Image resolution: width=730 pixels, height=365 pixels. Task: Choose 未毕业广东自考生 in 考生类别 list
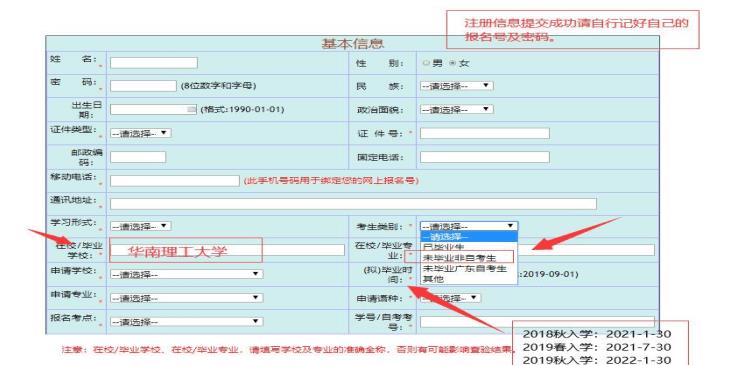[x=469, y=269]
